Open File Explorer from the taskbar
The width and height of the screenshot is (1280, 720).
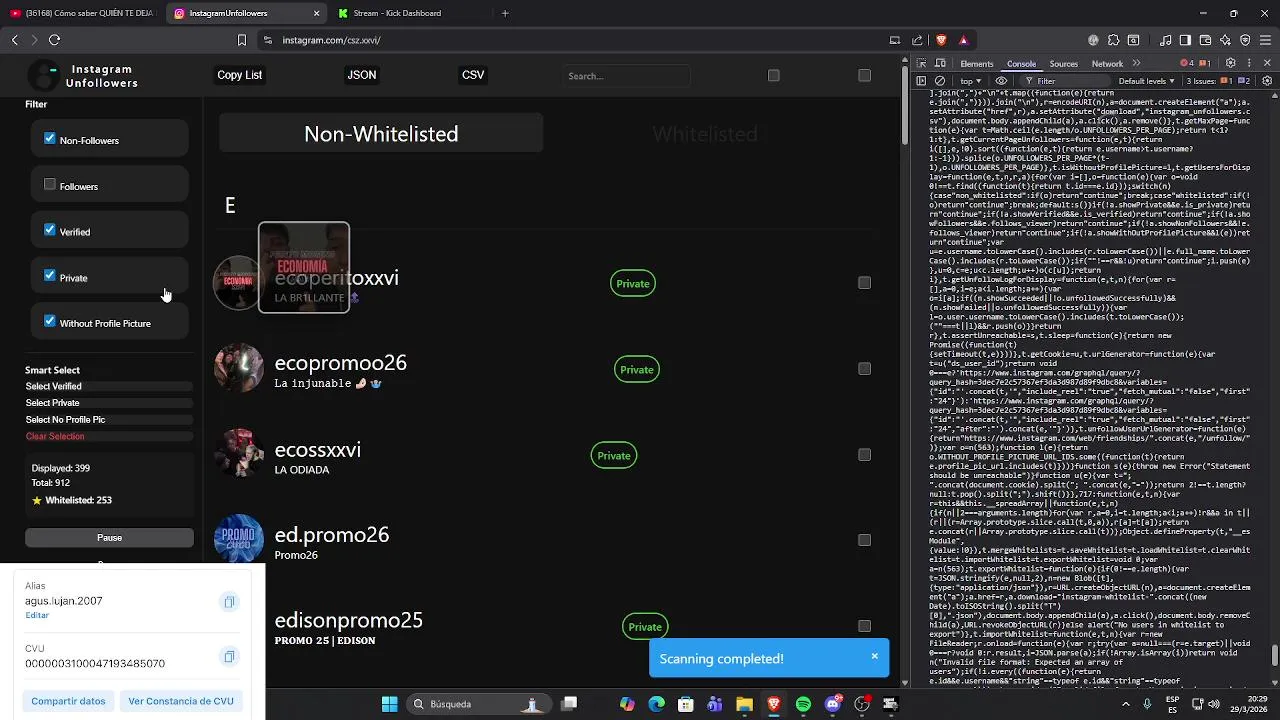pyautogui.click(x=744, y=704)
